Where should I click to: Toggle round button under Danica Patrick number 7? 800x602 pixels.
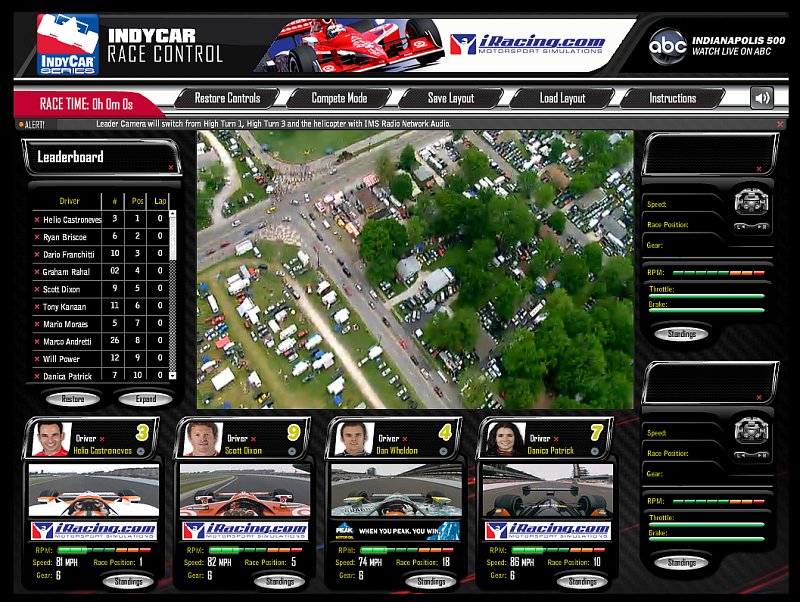pyautogui.click(x=595, y=452)
